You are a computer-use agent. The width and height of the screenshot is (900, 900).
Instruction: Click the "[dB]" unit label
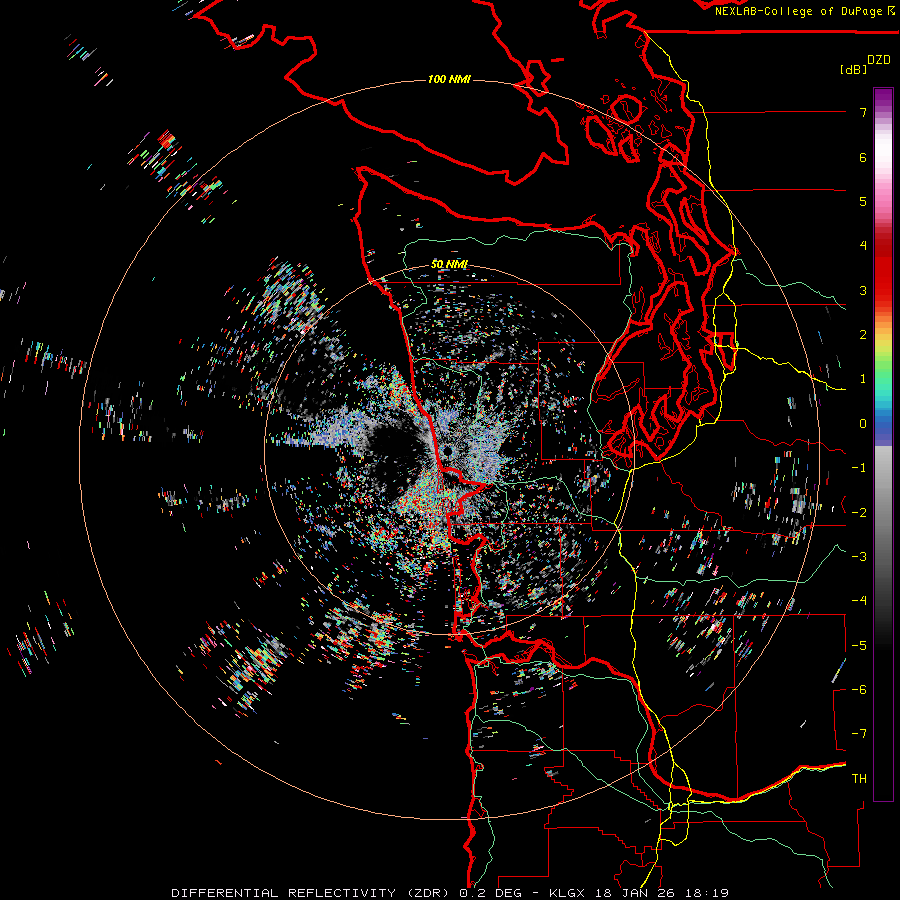853,69
